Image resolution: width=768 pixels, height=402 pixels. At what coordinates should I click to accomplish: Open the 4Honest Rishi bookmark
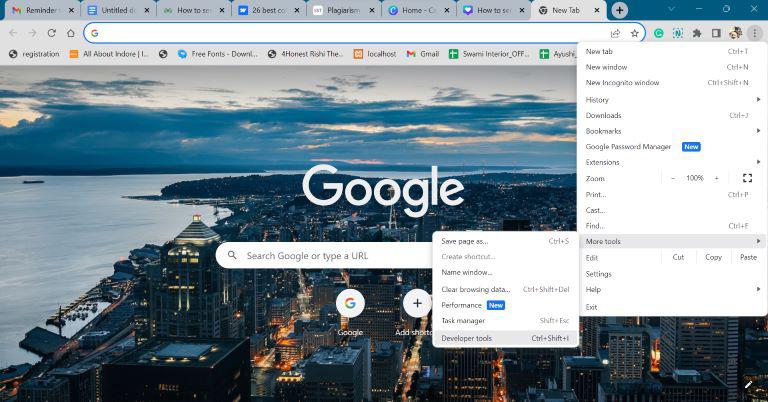(305, 54)
